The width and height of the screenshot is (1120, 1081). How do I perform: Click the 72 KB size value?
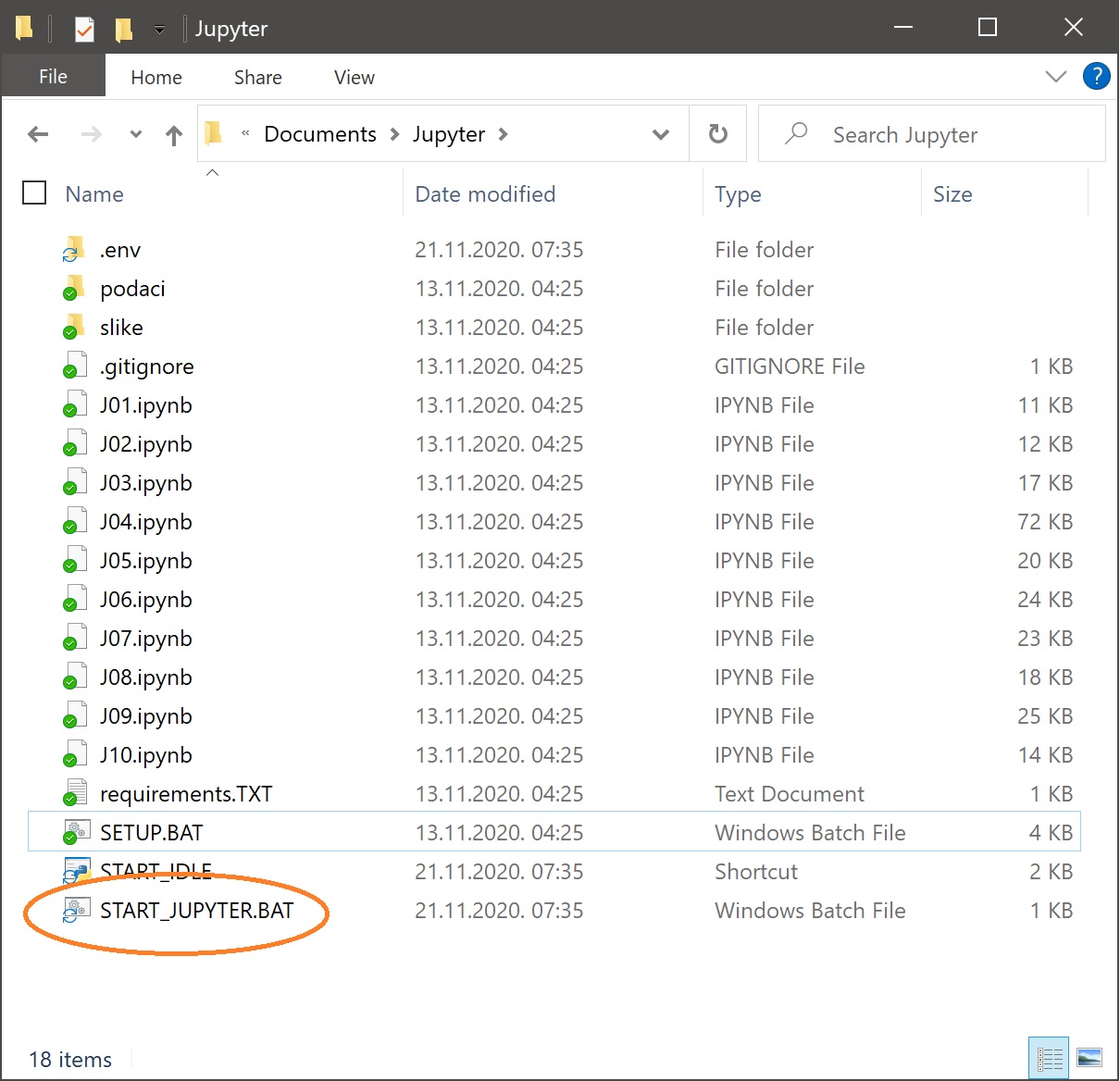(x=1045, y=522)
